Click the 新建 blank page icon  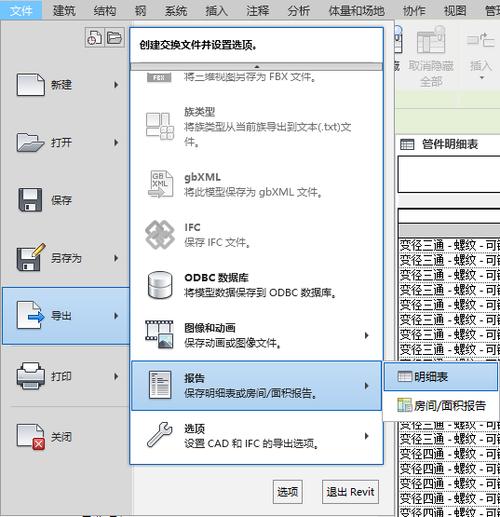[x=31, y=85]
